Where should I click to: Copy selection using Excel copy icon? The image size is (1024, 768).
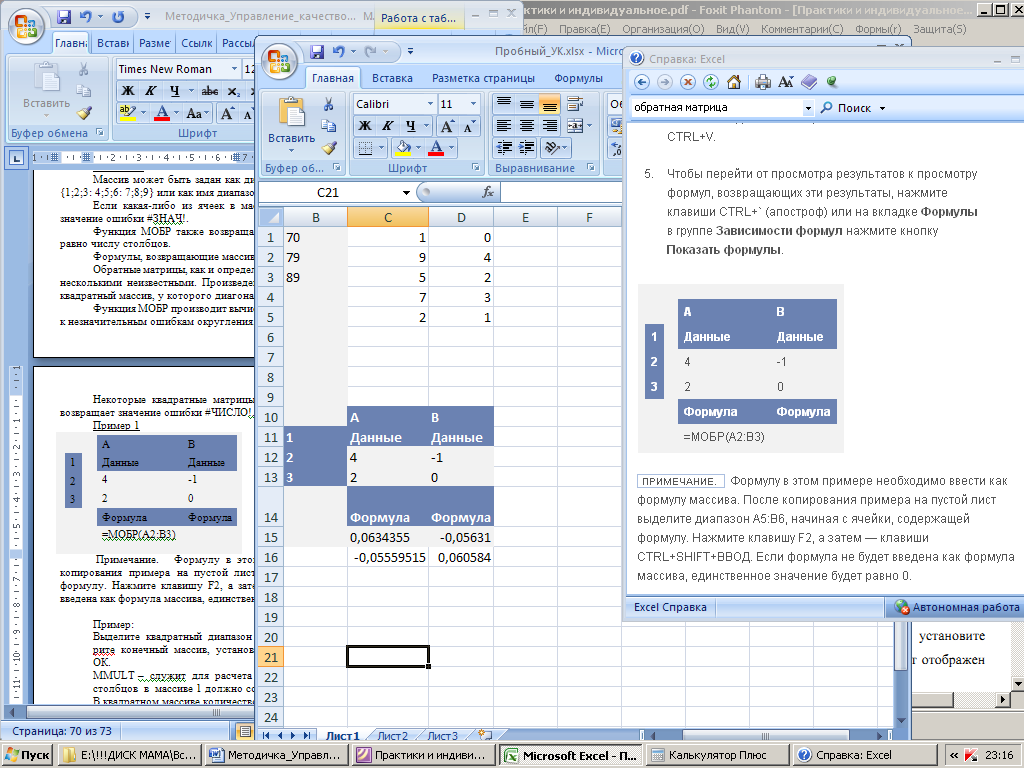(328, 126)
